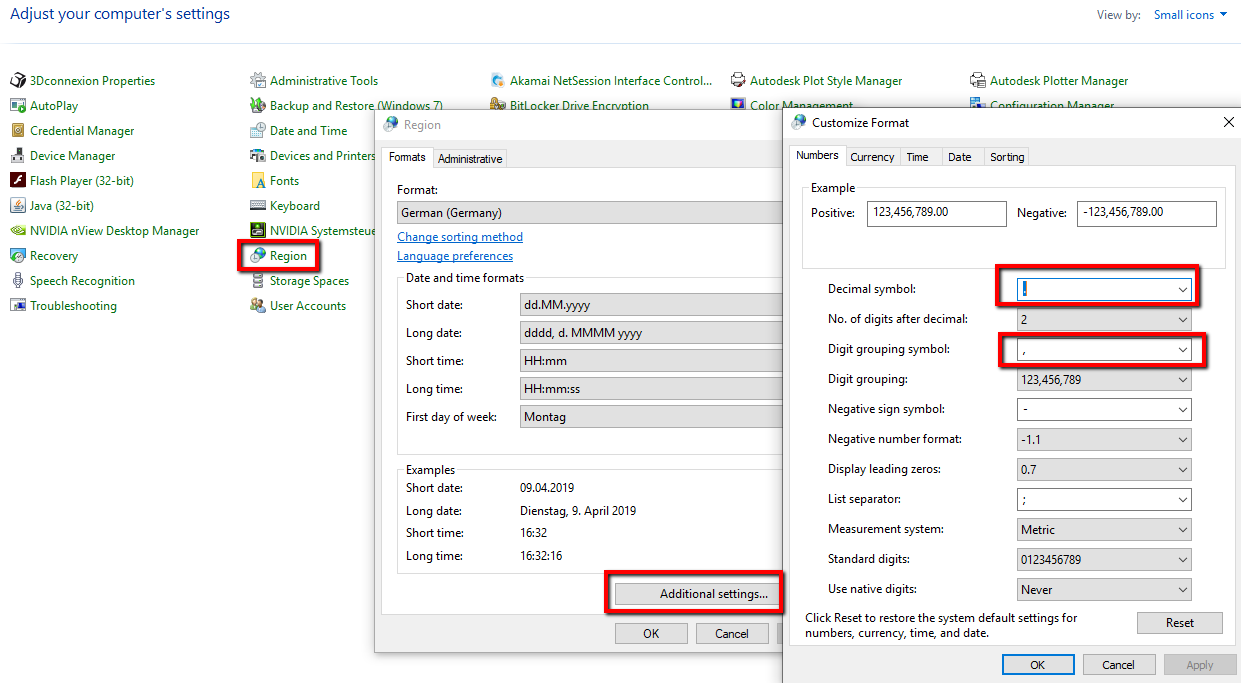Launch 3Dconnexion Properties

click(x=91, y=80)
